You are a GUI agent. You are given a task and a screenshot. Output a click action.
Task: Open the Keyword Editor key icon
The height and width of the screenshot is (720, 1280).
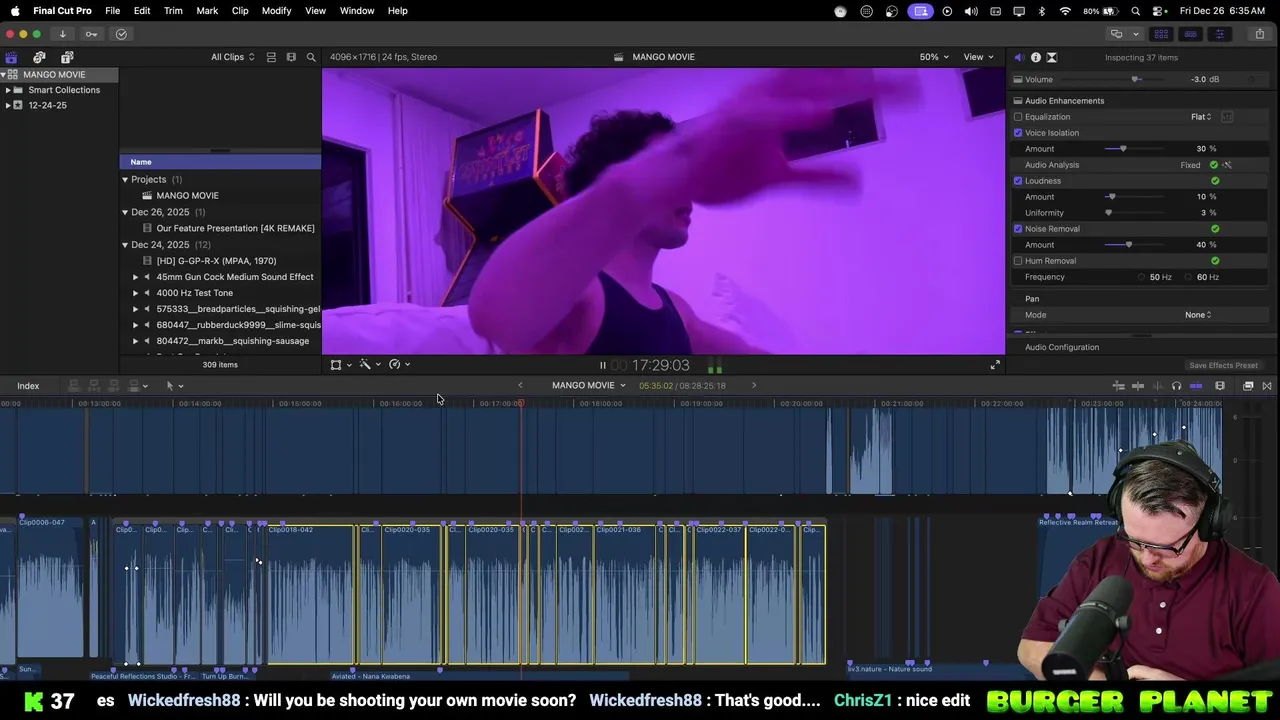91,34
